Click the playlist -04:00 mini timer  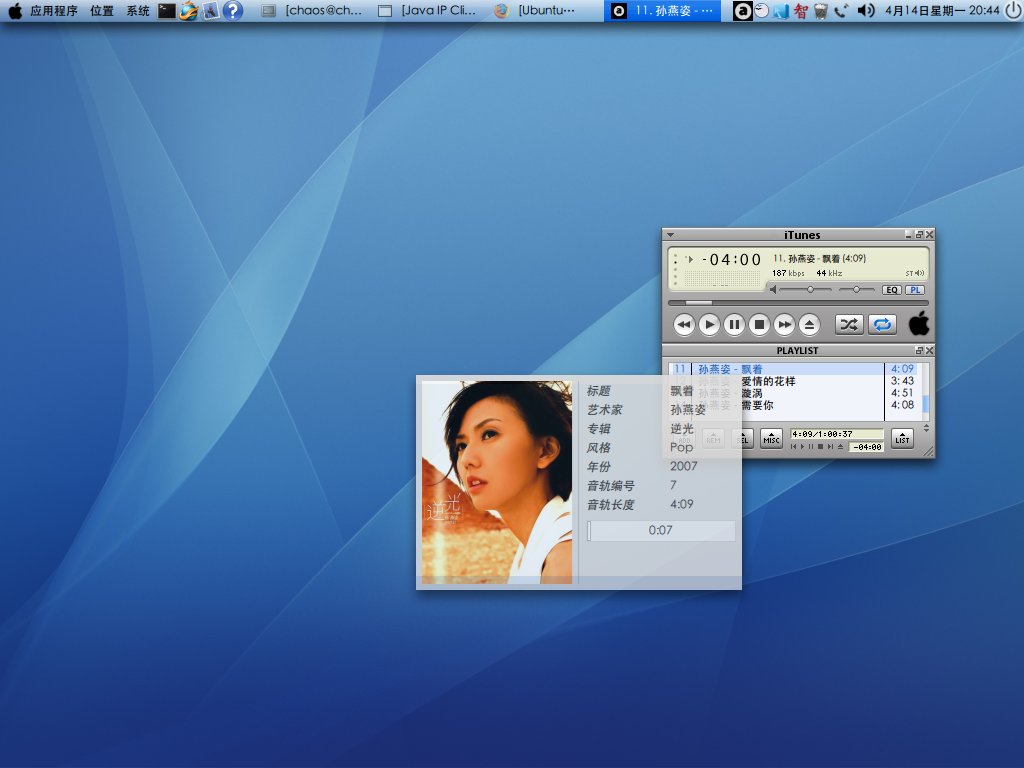point(867,447)
